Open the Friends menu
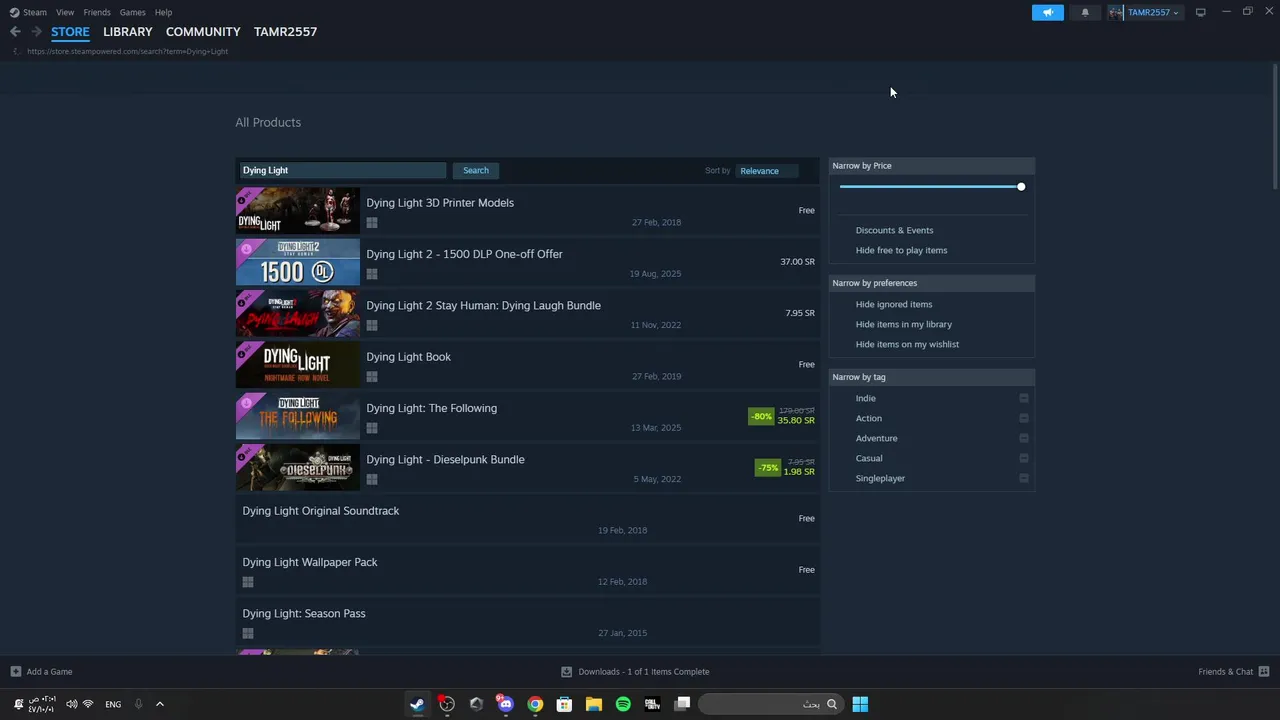The height and width of the screenshot is (720, 1280). [x=97, y=12]
